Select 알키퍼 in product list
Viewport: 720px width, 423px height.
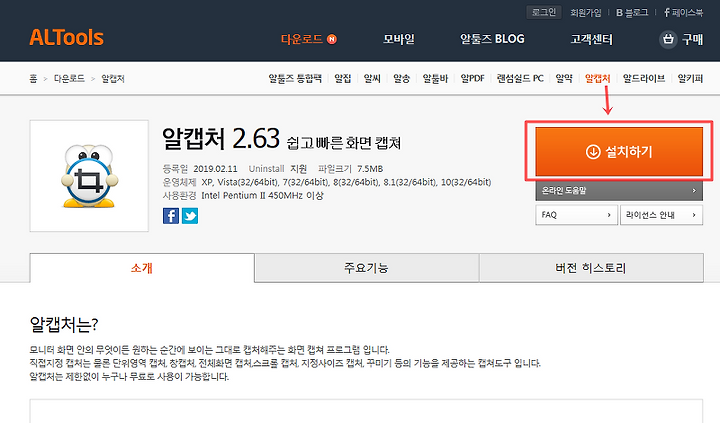pos(690,79)
